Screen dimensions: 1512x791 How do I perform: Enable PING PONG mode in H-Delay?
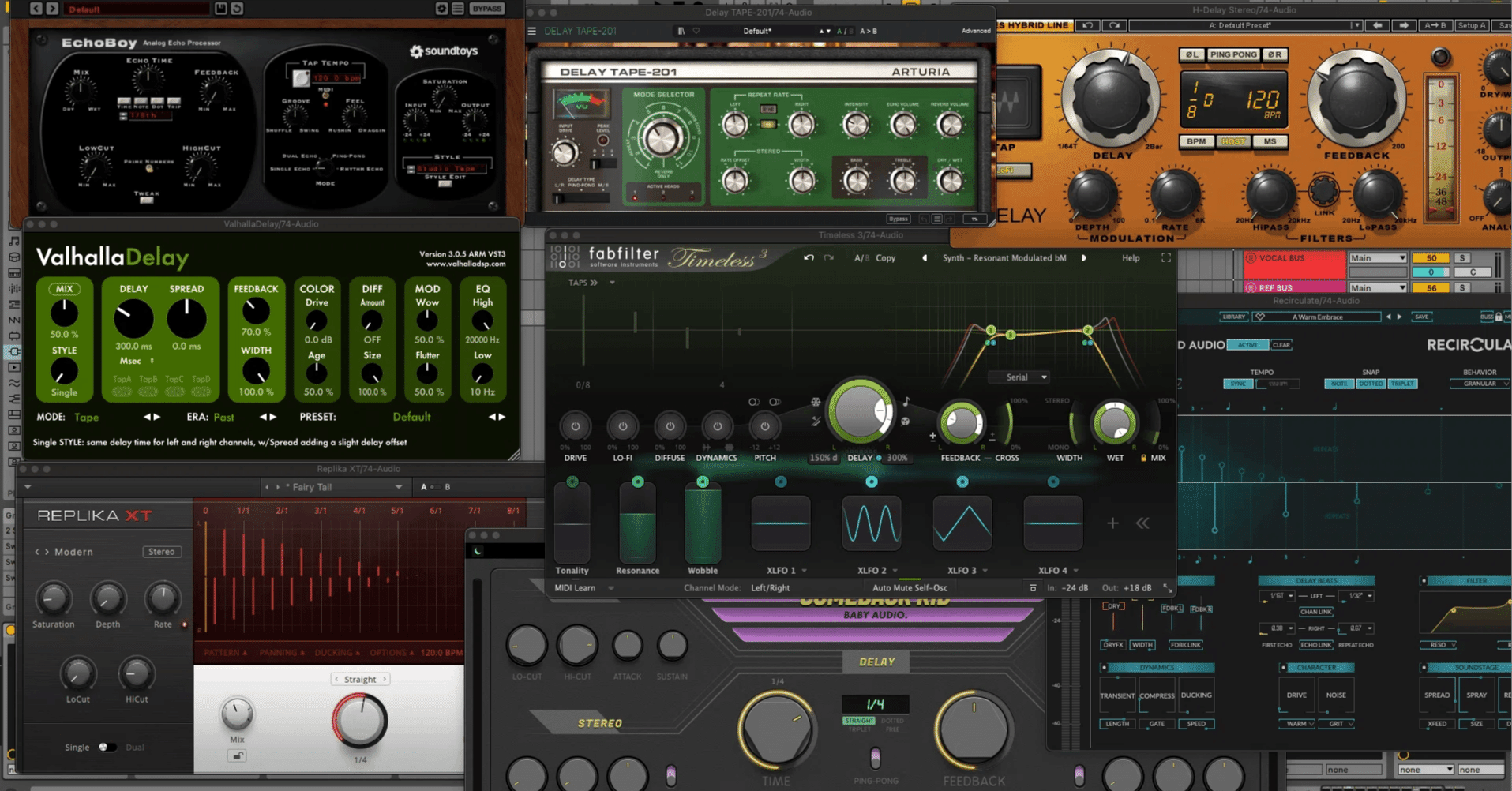click(x=1235, y=54)
